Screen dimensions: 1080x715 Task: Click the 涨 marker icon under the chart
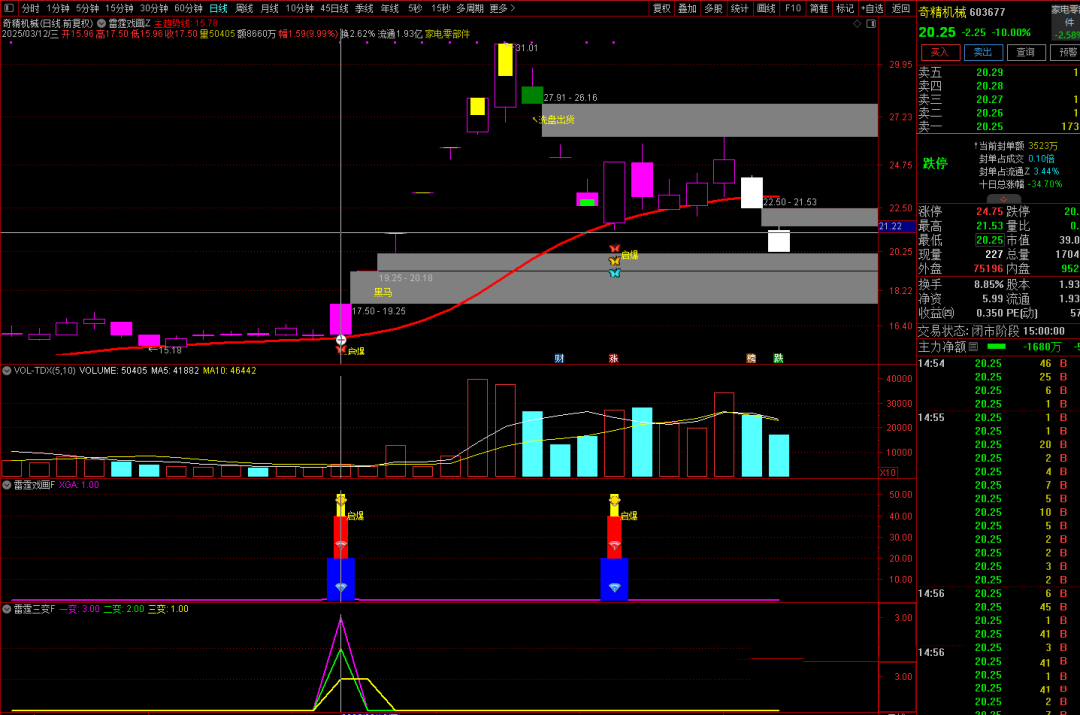click(x=613, y=358)
